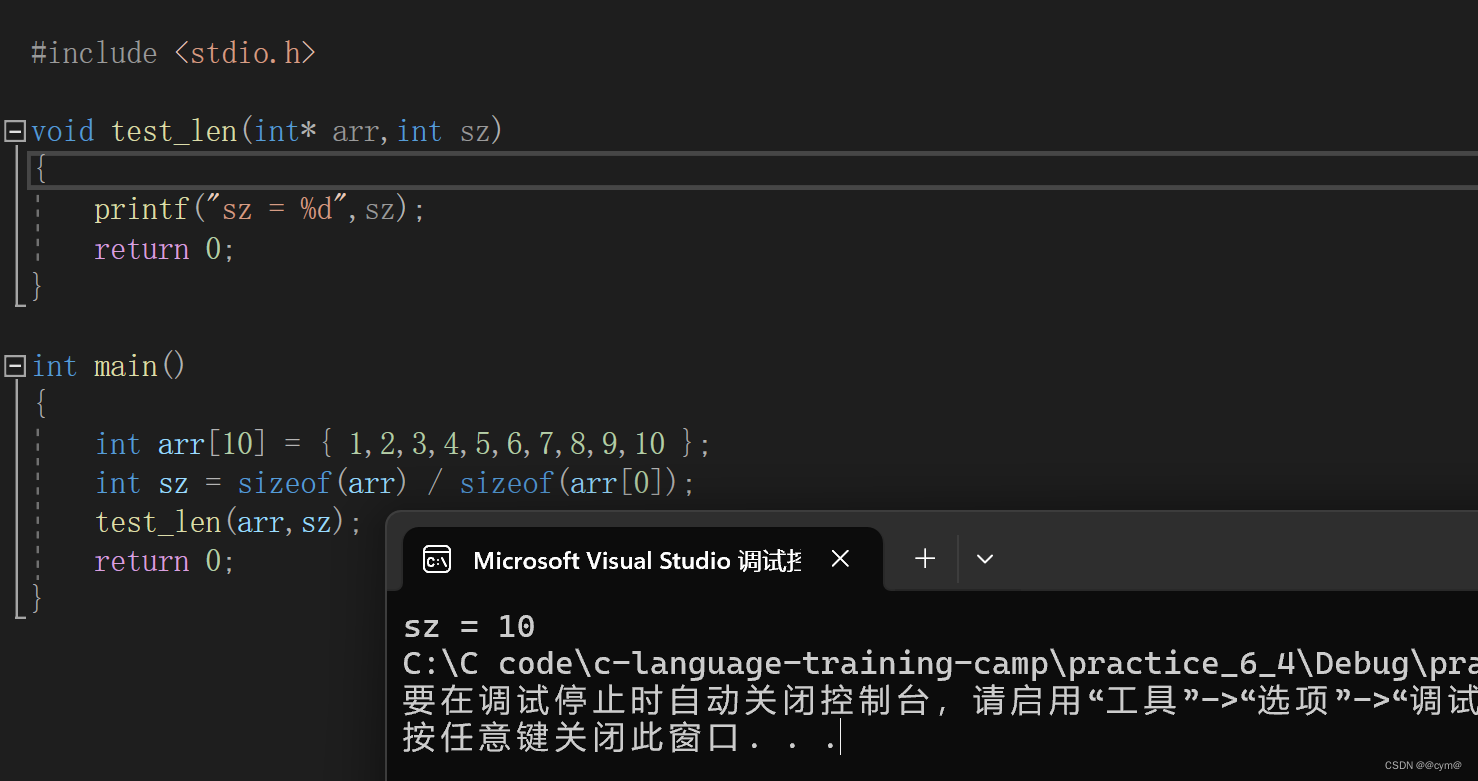Click the test_len(arr,sz) call line
This screenshot has height=781, width=1478.
pos(229,522)
